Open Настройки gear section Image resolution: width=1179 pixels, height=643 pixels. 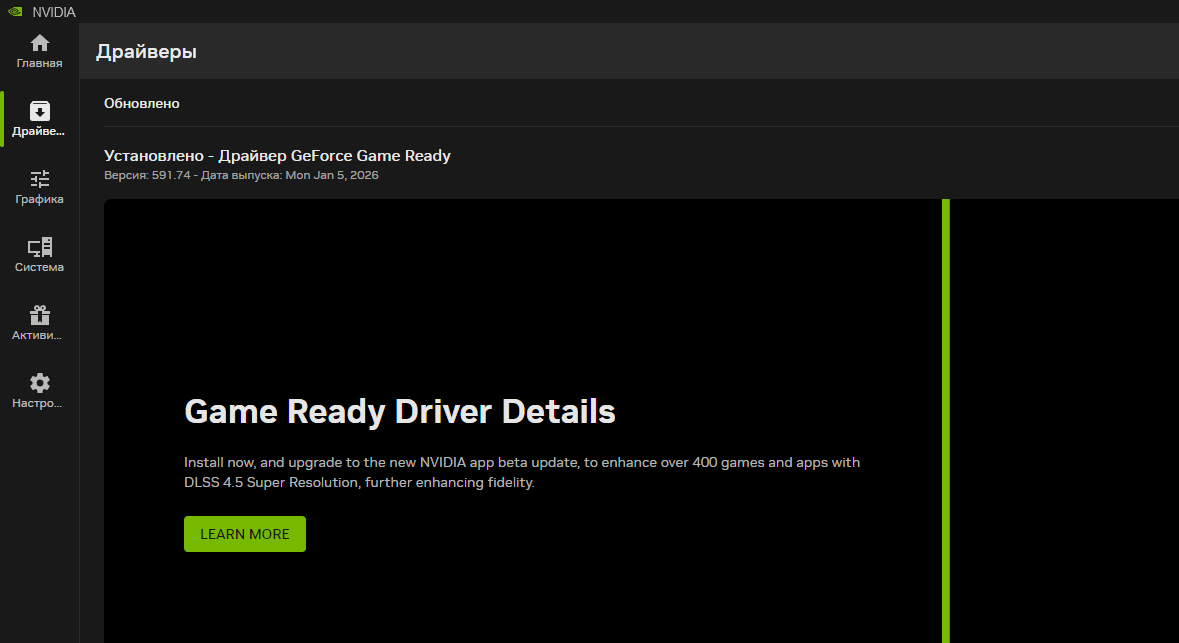(39, 391)
